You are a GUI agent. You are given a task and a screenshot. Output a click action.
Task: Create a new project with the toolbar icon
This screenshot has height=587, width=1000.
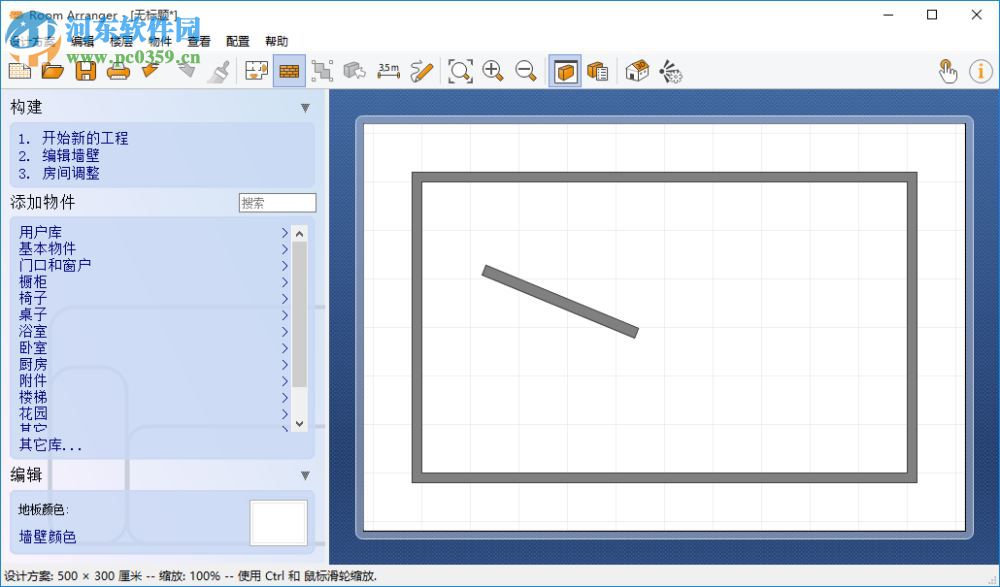20,71
